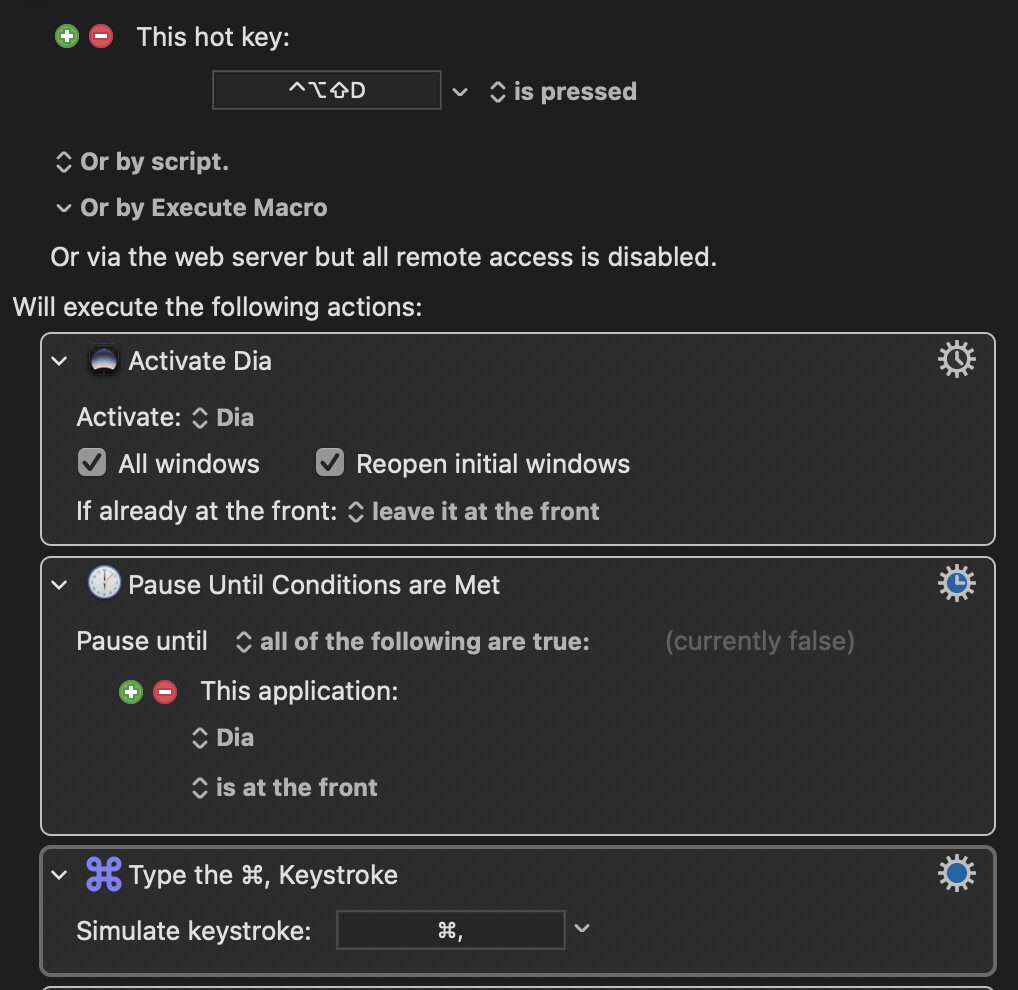Click the clock icon of Pause Until action
Image resolution: width=1018 pixels, height=990 pixels.
coord(104,582)
